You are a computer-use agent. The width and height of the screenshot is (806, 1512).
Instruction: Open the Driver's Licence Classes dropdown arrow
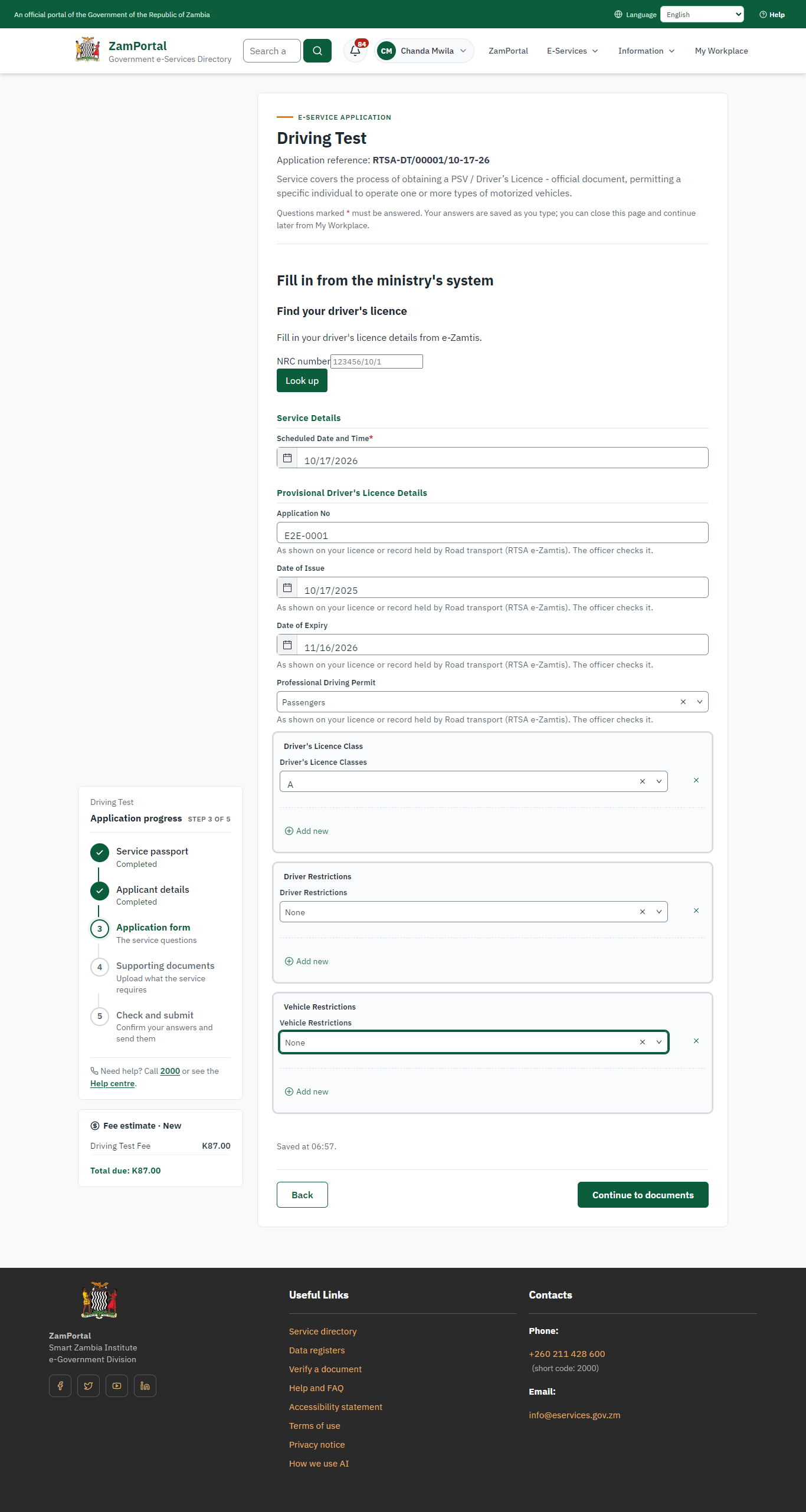[659, 781]
